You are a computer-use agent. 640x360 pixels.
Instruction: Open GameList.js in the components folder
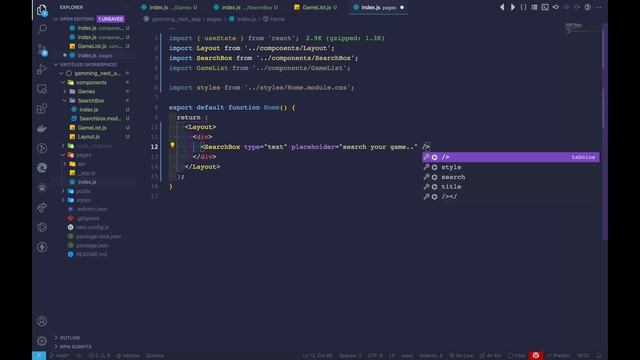[x=92, y=128]
